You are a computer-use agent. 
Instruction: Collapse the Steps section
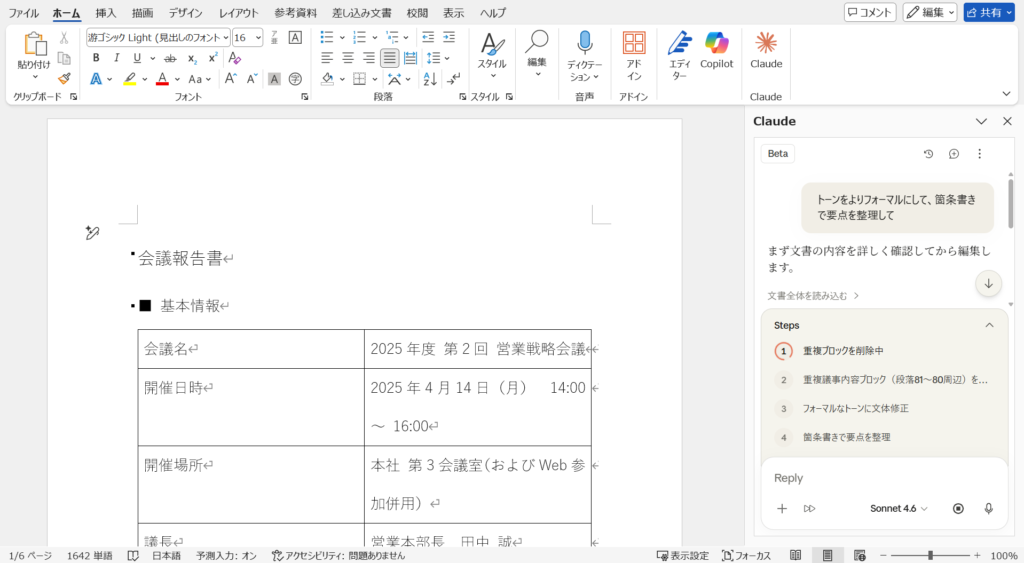point(989,325)
